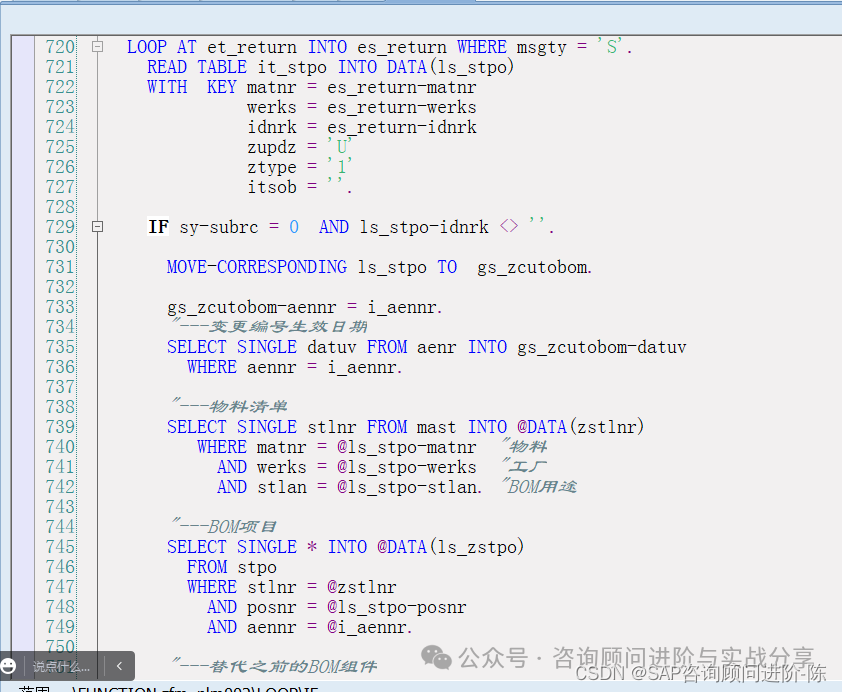Click 'WHERE' keyword on line 736
The height and width of the screenshot is (692, 842).
pos(212,367)
